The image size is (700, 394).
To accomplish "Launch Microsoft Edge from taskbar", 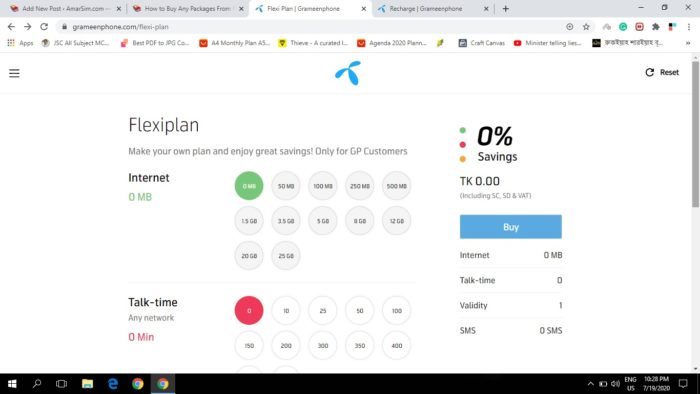I will click(x=113, y=384).
